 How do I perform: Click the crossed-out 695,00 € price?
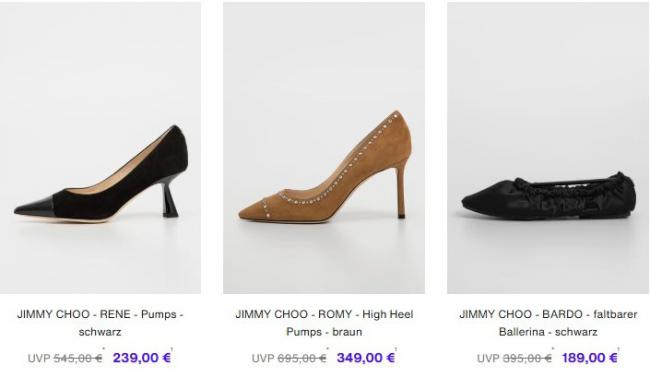click(302, 358)
